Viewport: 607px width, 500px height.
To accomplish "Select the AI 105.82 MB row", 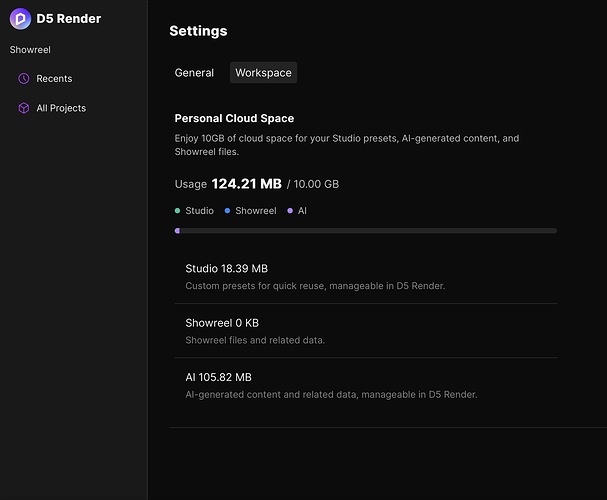I will click(365, 385).
